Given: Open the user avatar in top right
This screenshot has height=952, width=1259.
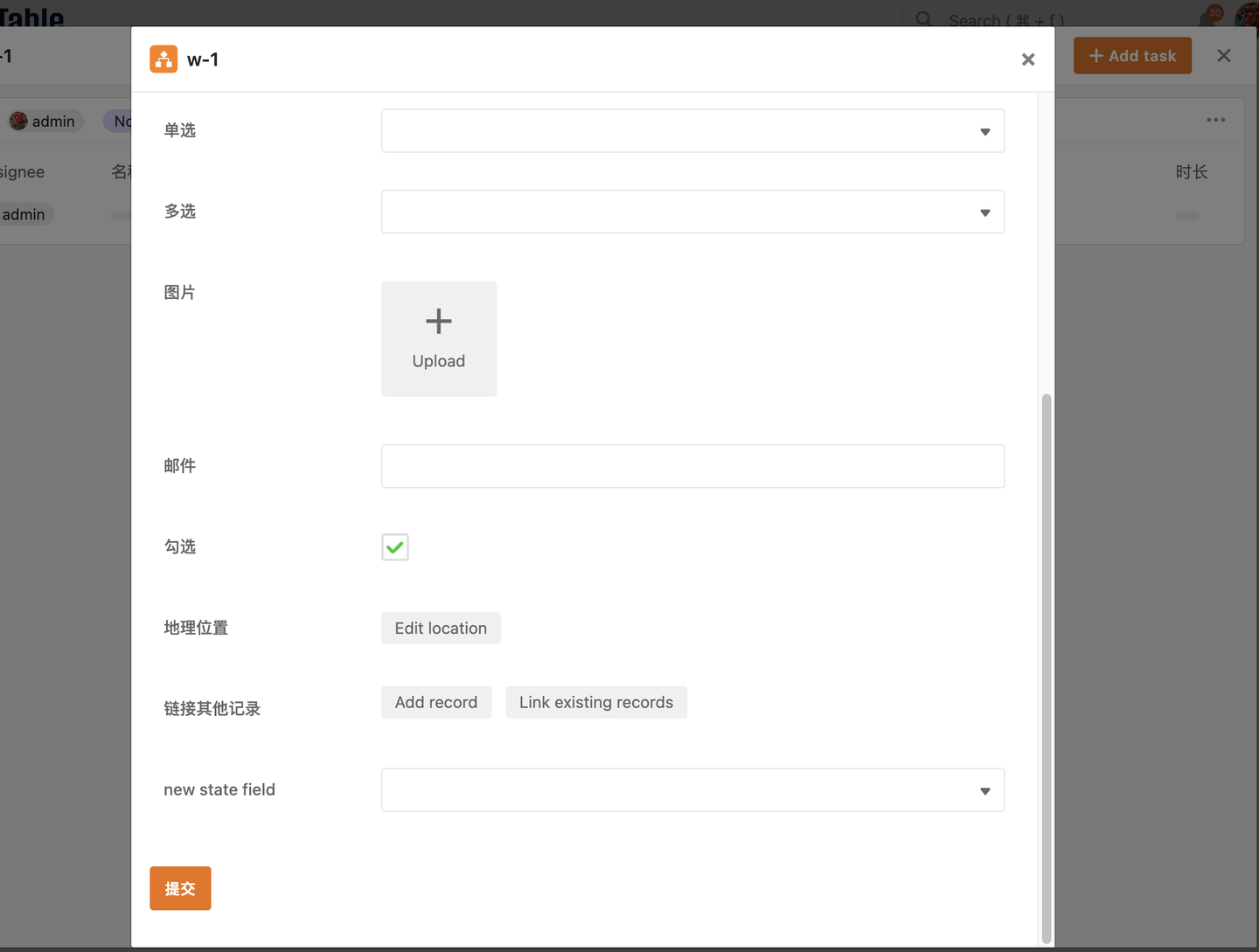Looking at the screenshot, I should pyautogui.click(x=1247, y=16).
